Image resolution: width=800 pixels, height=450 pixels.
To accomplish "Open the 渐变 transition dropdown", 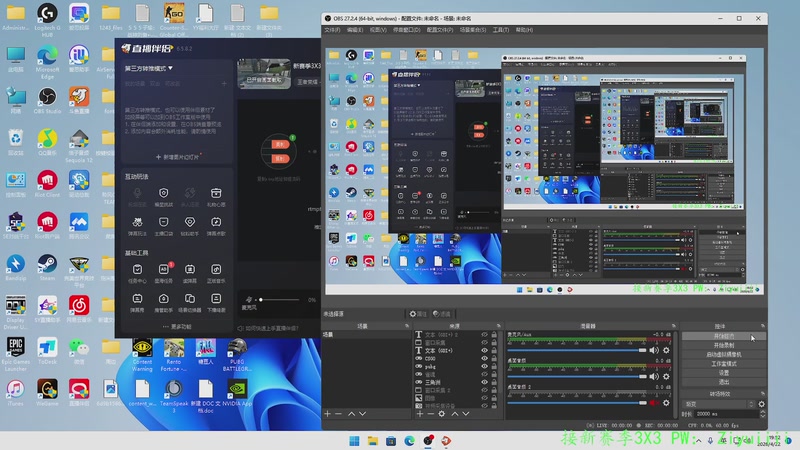I will [x=717, y=403].
